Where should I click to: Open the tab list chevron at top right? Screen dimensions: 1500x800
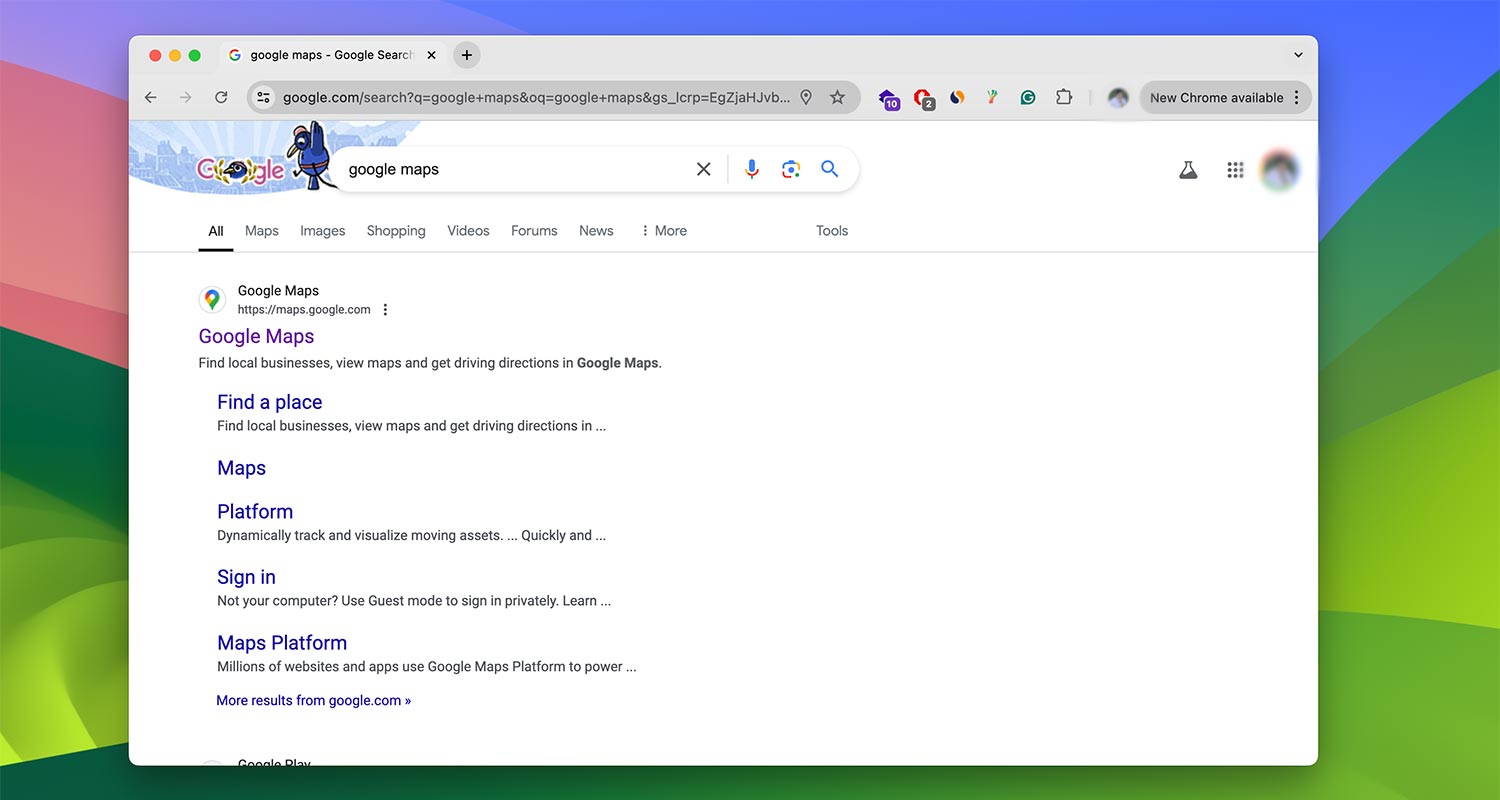pyautogui.click(x=1297, y=55)
